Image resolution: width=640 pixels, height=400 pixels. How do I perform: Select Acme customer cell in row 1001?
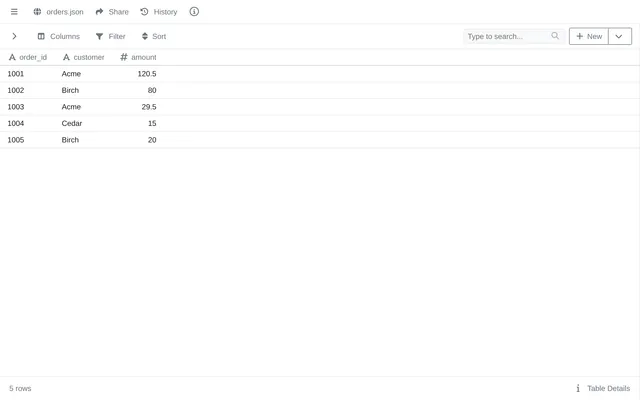tap(71, 74)
